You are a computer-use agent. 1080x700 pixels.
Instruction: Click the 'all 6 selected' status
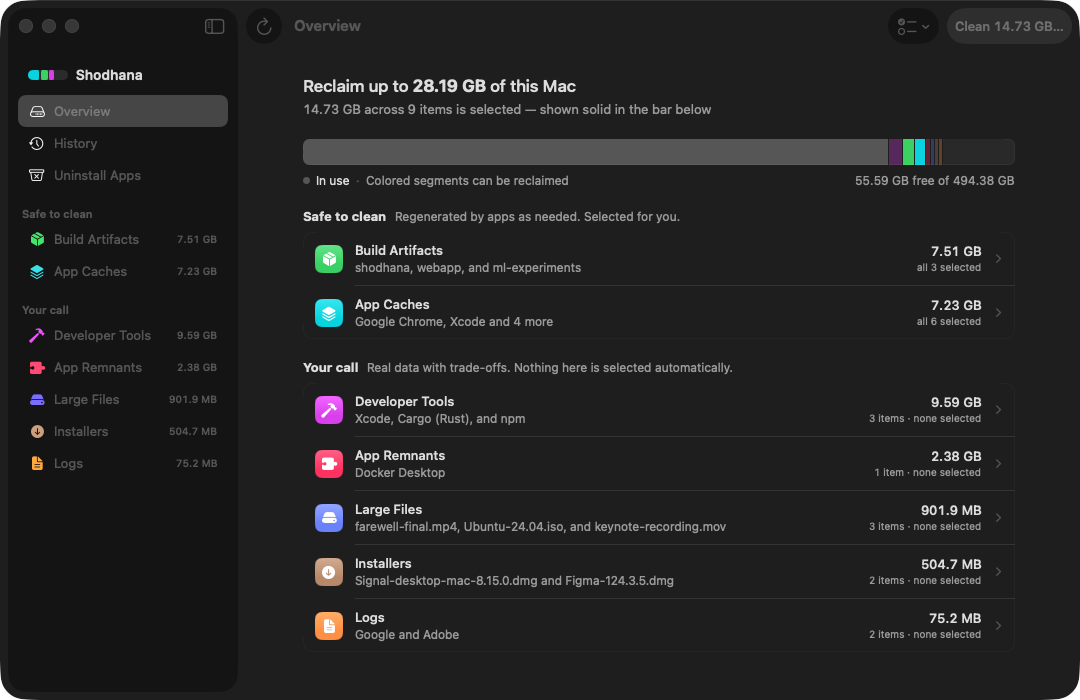click(948, 321)
